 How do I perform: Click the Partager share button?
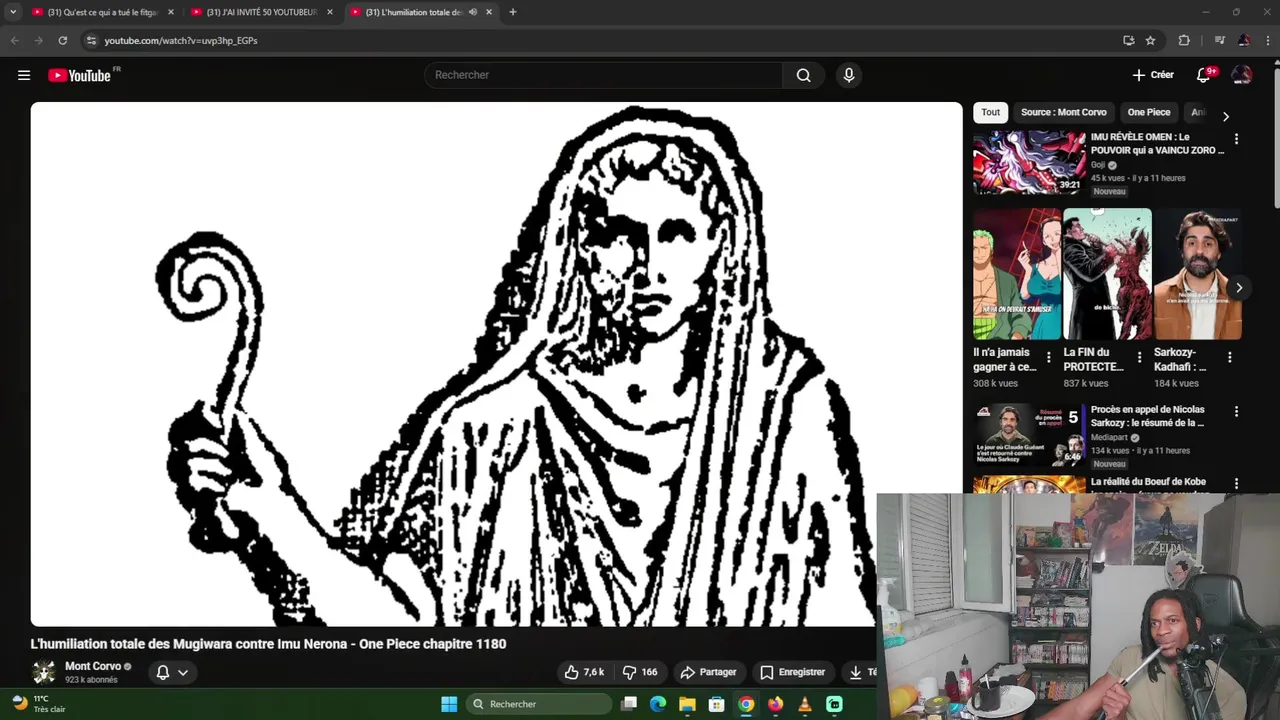click(708, 672)
